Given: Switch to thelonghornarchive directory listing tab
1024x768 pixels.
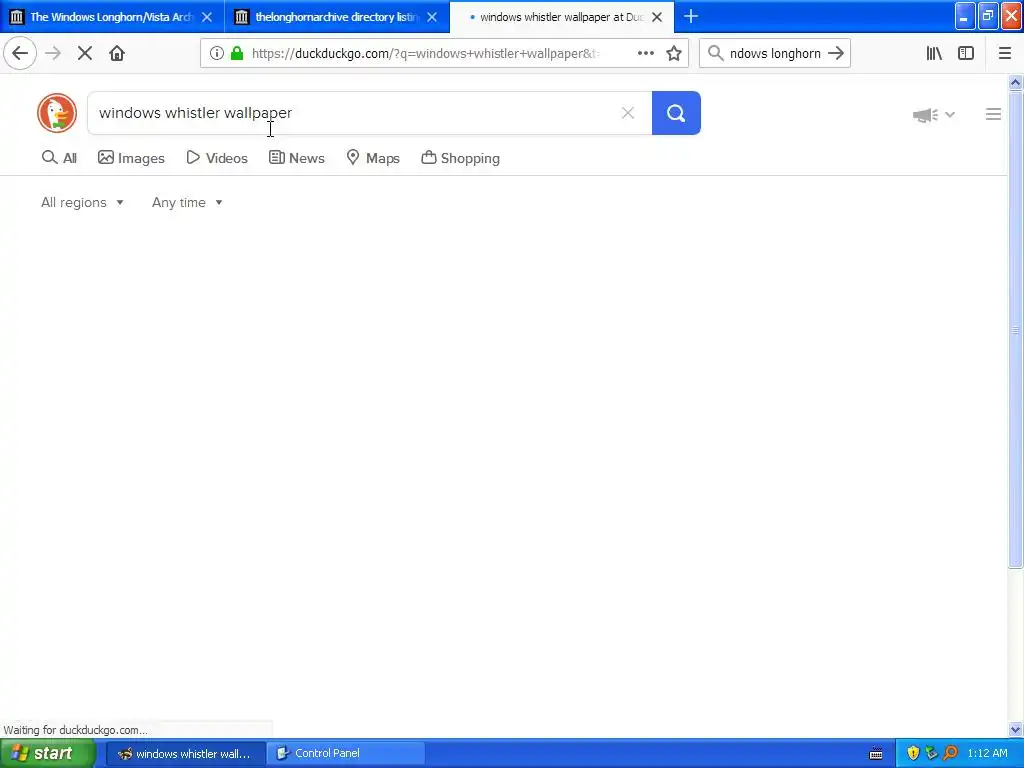Looking at the screenshot, I should [x=337, y=17].
